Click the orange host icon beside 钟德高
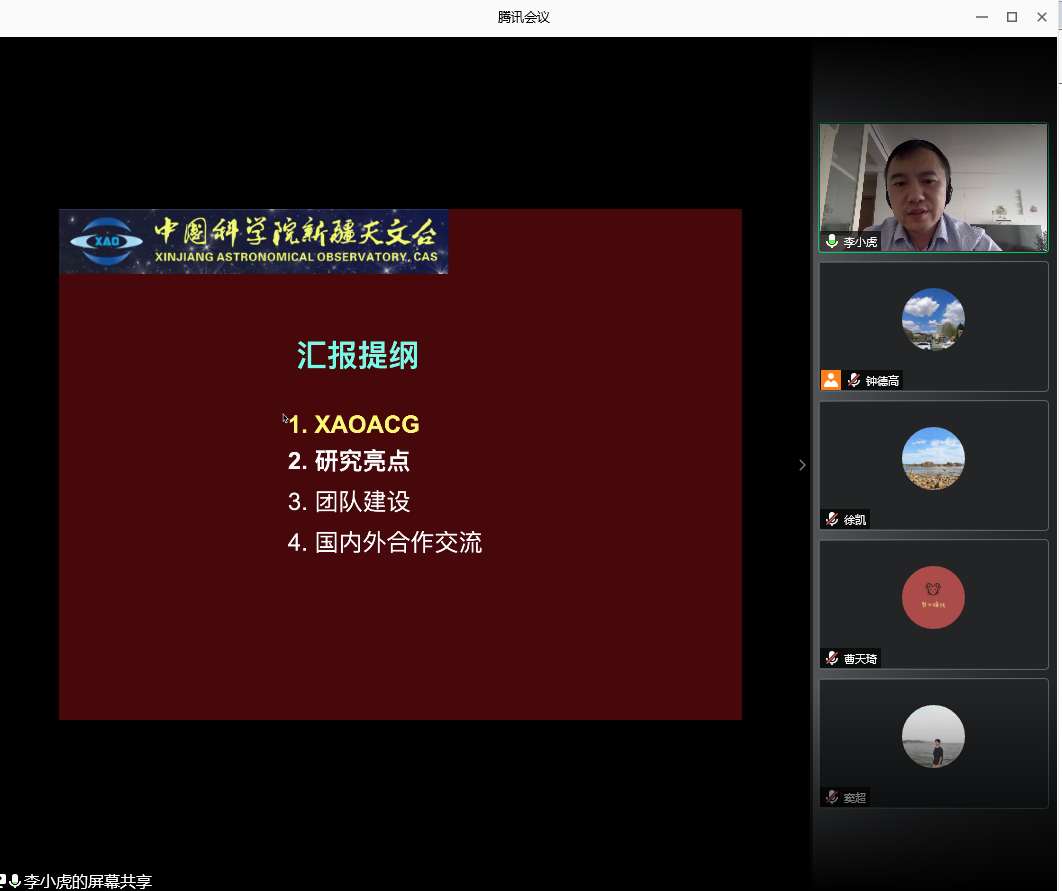This screenshot has height=891, width=1062. 830,380
